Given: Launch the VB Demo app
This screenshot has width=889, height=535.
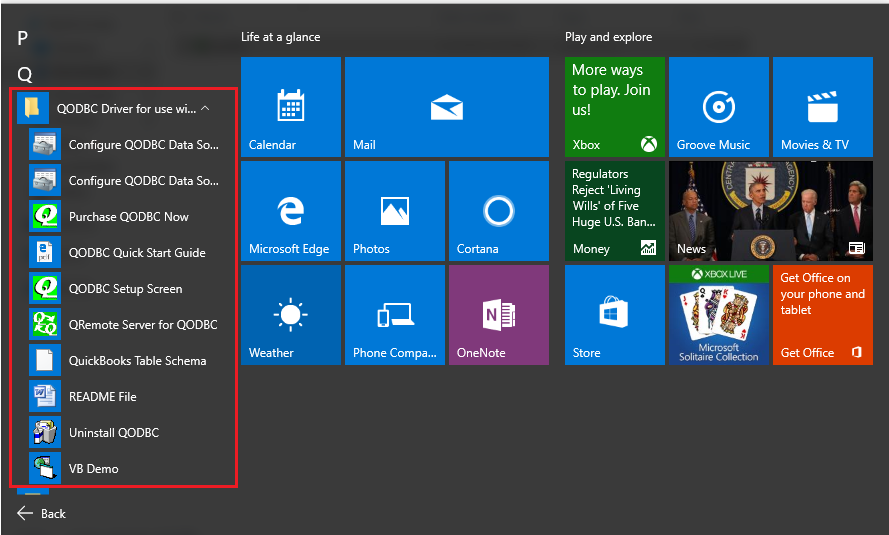Looking at the screenshot, I should coord(124,469).
